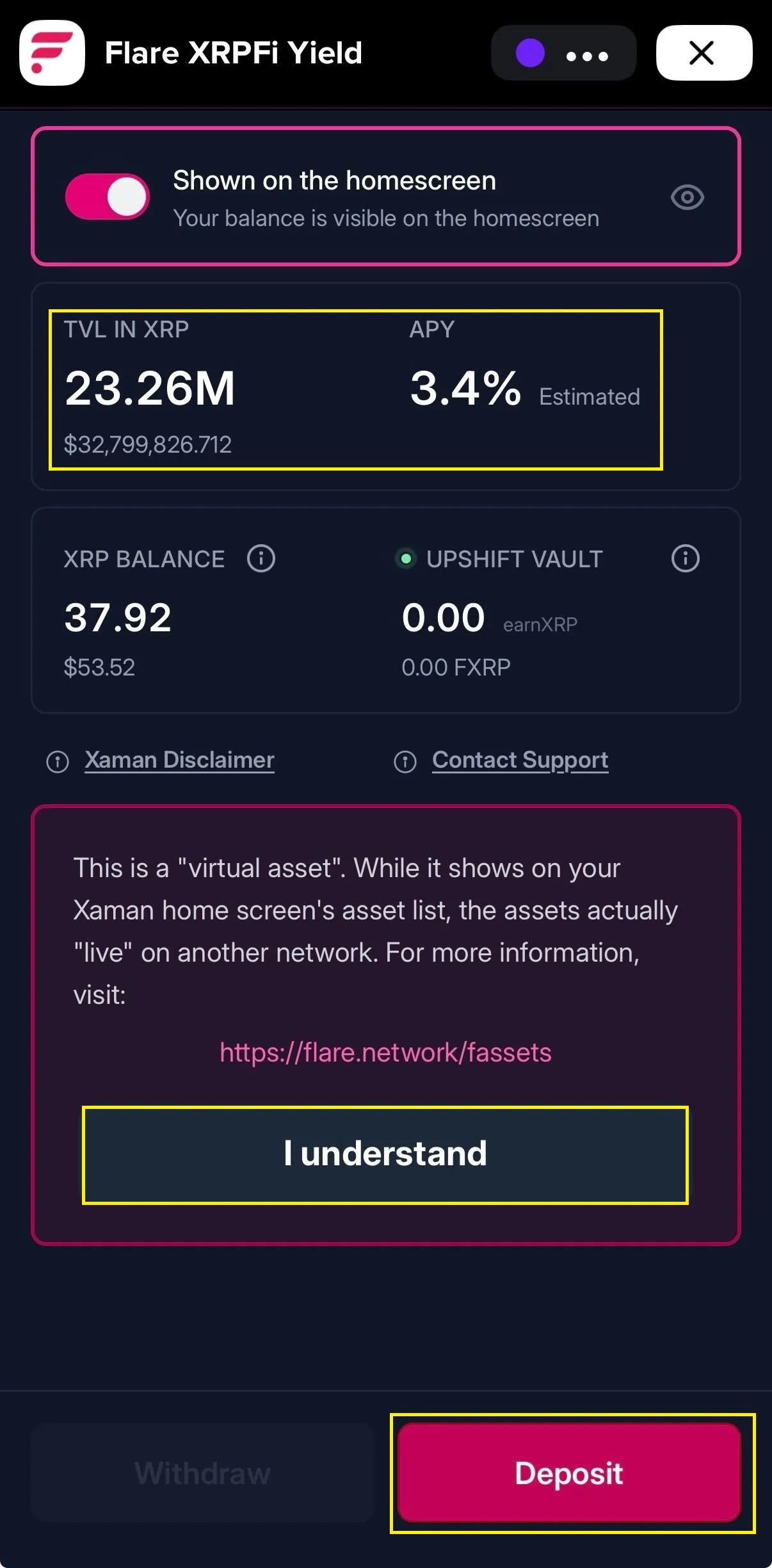
Task: Tap the info icon beside XRP Balance
Action: click(261, 558)
